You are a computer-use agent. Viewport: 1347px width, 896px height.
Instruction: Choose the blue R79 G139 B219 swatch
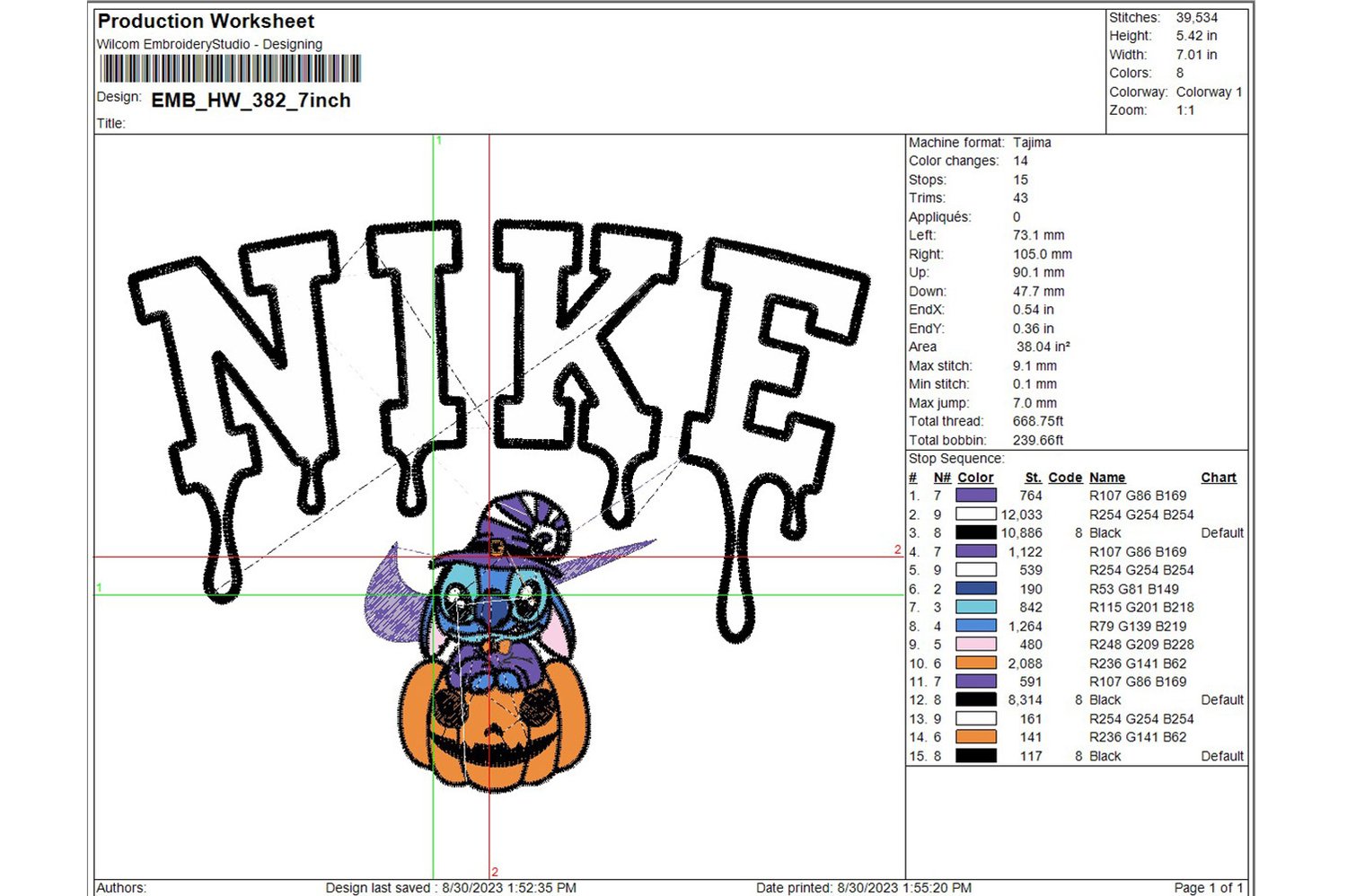pyautogui.click(x=975, y=626)
